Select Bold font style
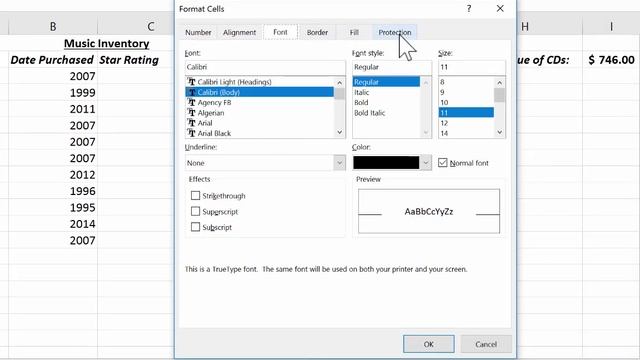The width and height of the screenshot is (640, 360). (x=386, y=102)
